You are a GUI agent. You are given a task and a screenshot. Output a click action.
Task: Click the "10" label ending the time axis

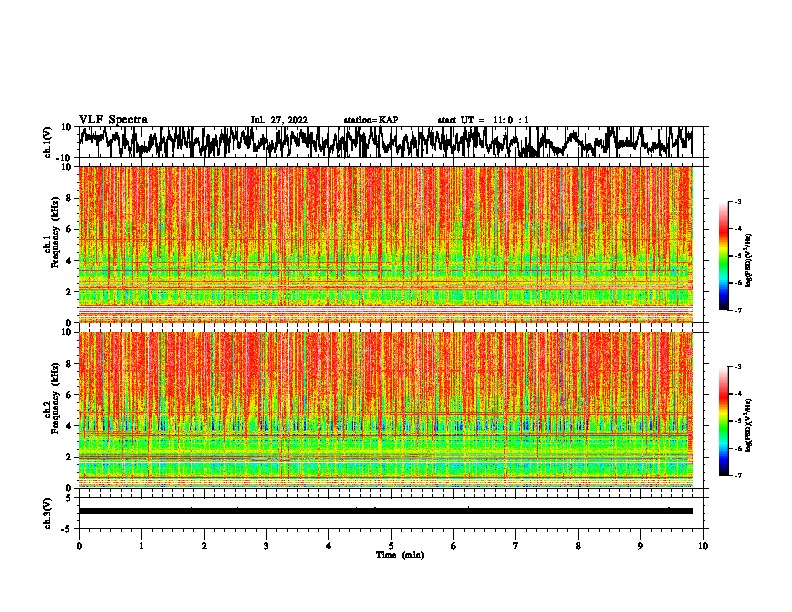[703, 546]
